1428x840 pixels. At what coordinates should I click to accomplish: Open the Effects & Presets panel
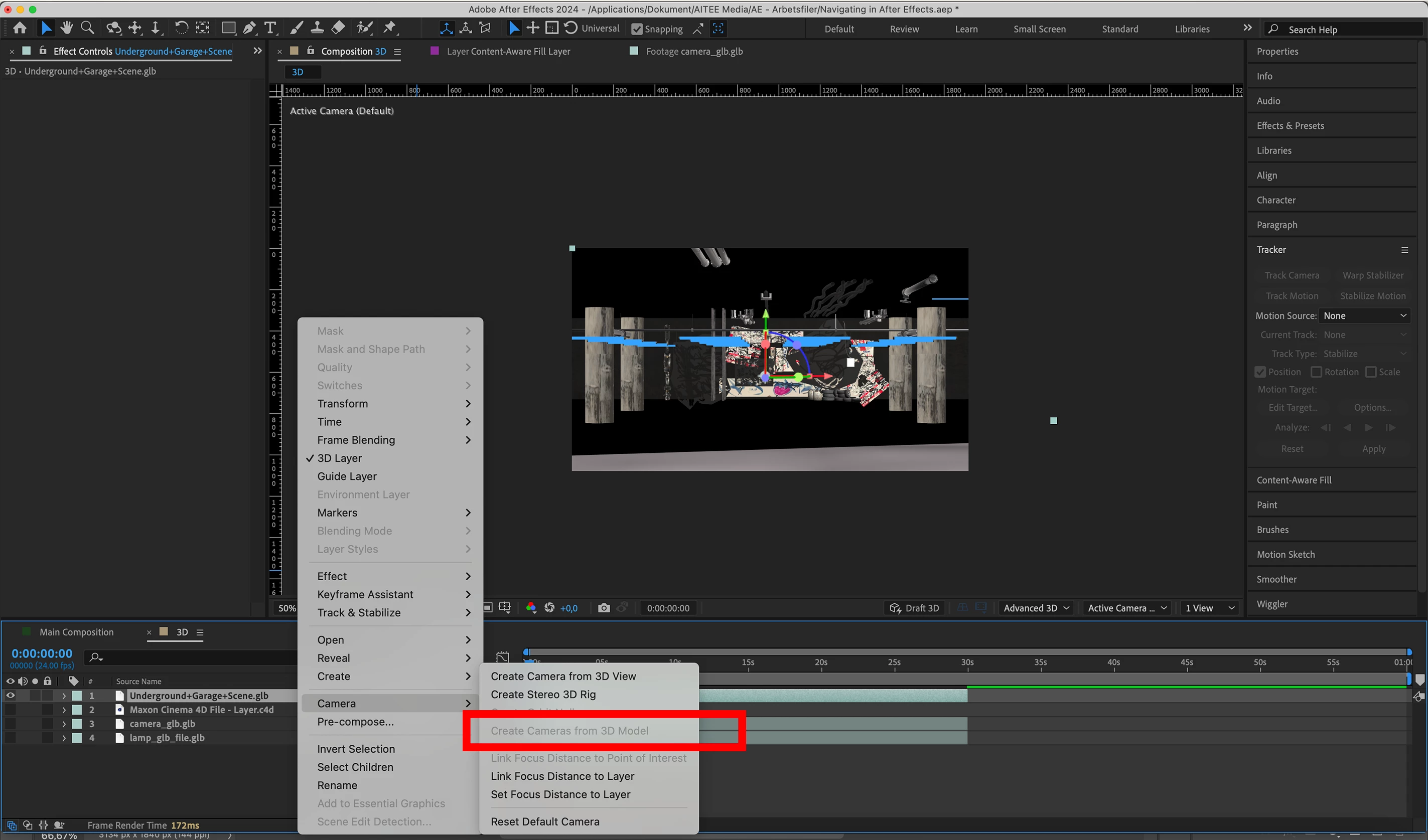coord(1291,126)
